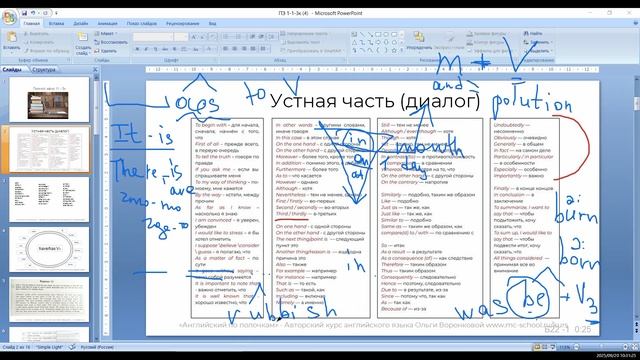Click Cut (Вырезать) in clipboard group
This screenshot has height=360, width=640.
[36, 34]
